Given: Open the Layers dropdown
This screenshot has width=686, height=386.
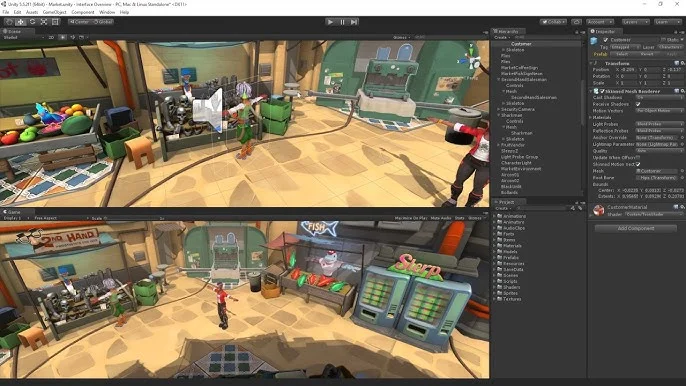Looking at the screenshot, I should coord(635,22).
